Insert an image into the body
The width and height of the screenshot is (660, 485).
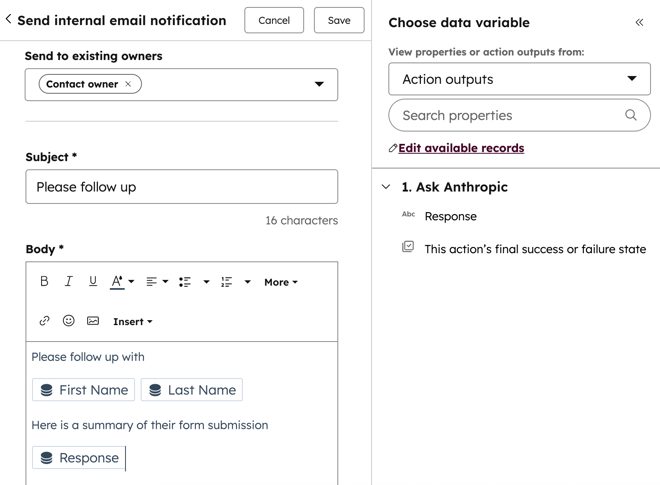93,321
